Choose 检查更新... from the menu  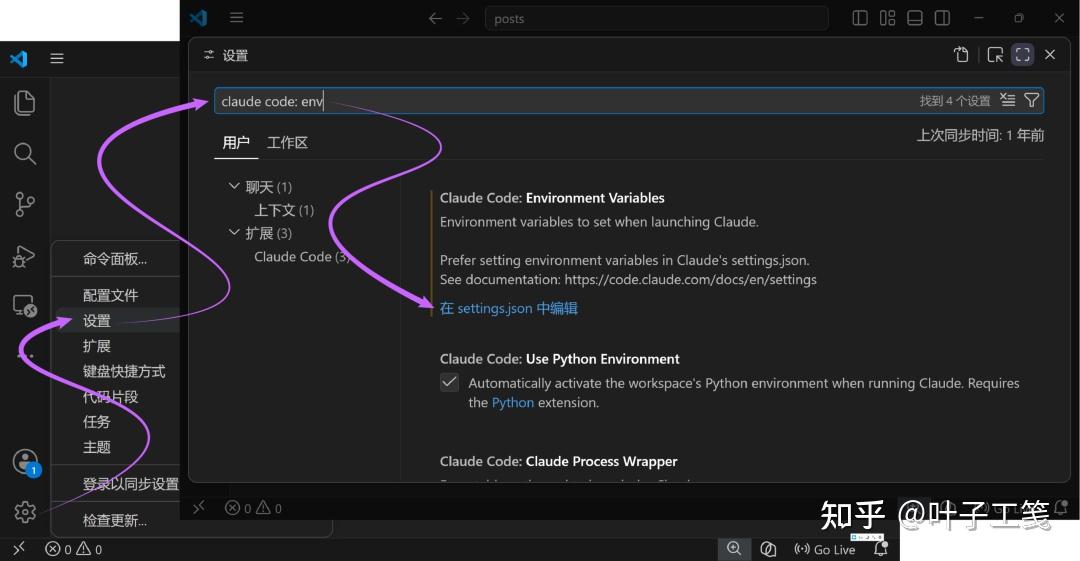[116, 520]
